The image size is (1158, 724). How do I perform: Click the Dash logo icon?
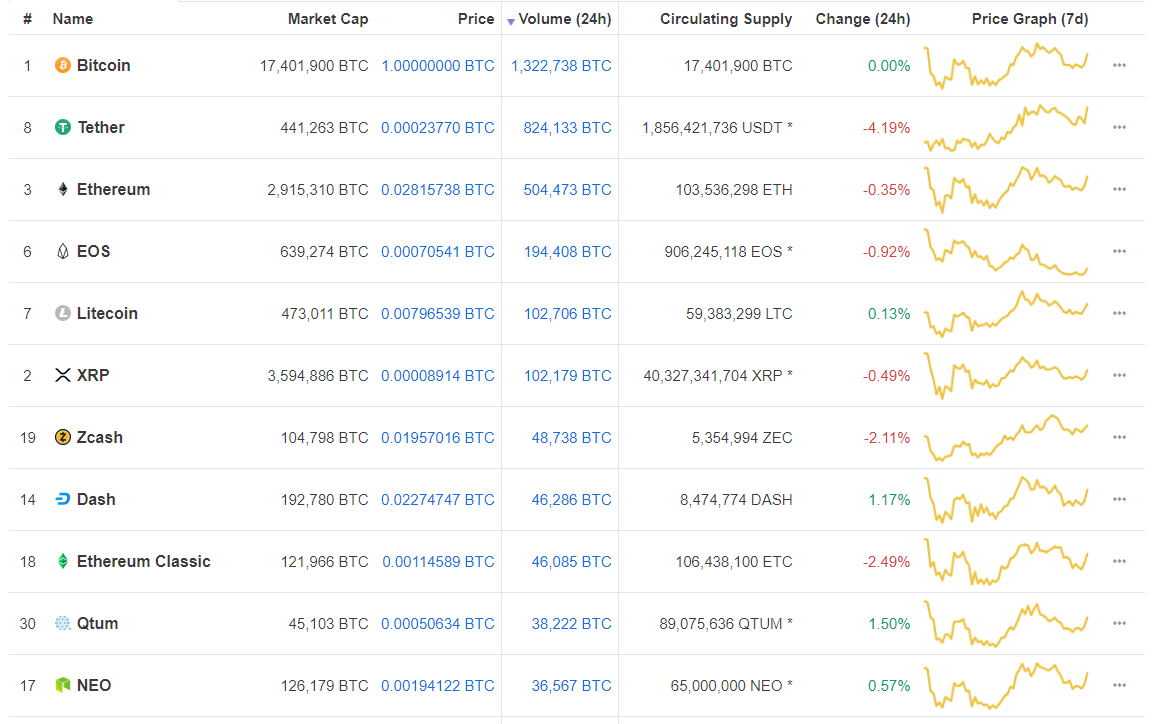63,500
